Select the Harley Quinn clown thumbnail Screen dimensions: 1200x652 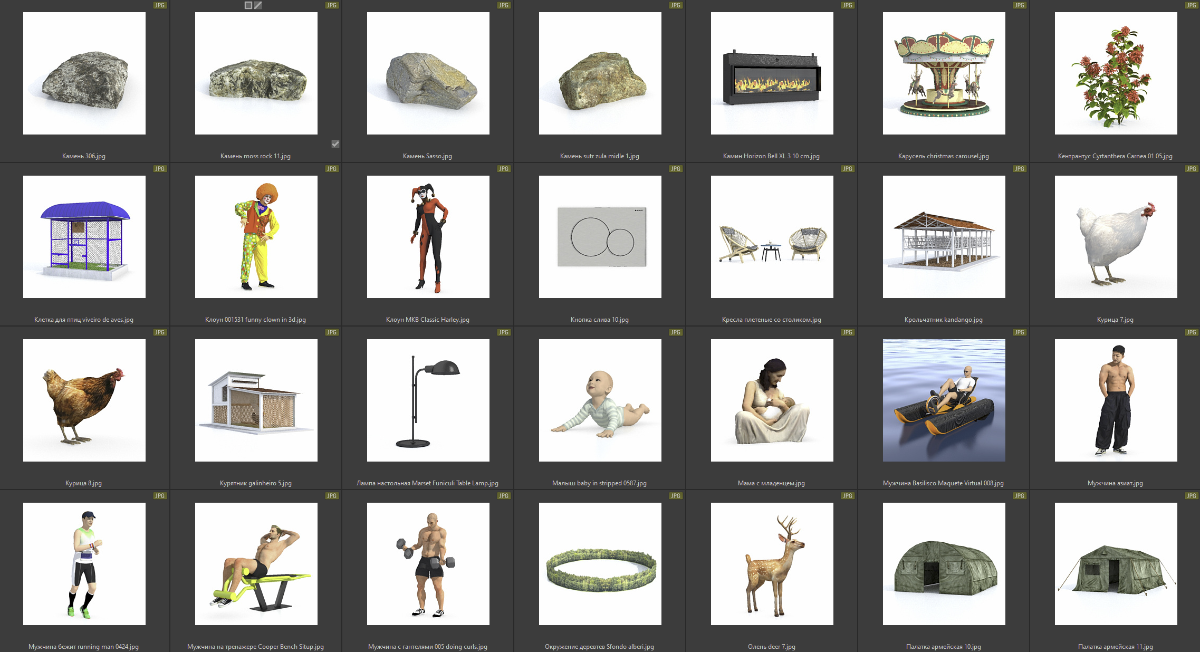click(428, 237)
